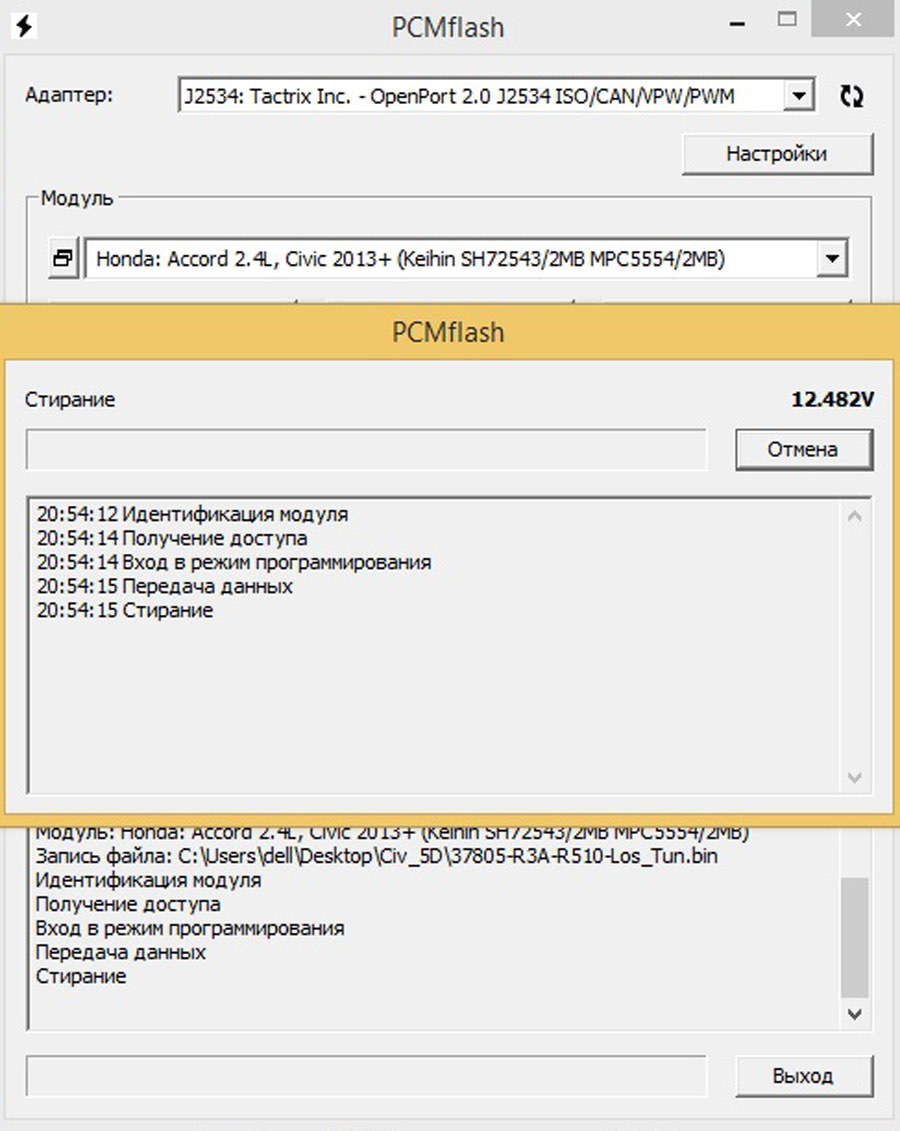Click main log line 'Вход в режим программирования'

click(x=190, y=928)
